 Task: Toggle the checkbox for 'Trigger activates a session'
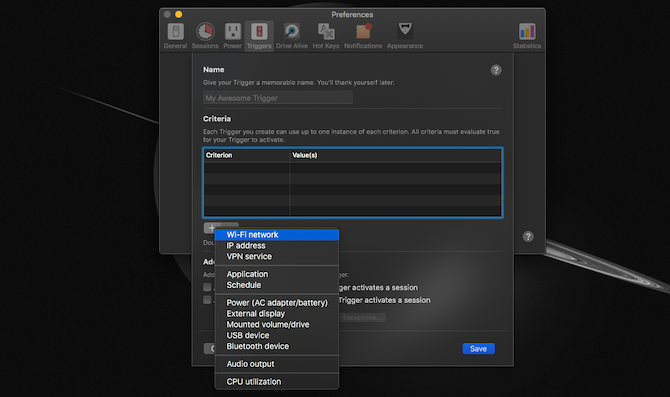point(207,300)
